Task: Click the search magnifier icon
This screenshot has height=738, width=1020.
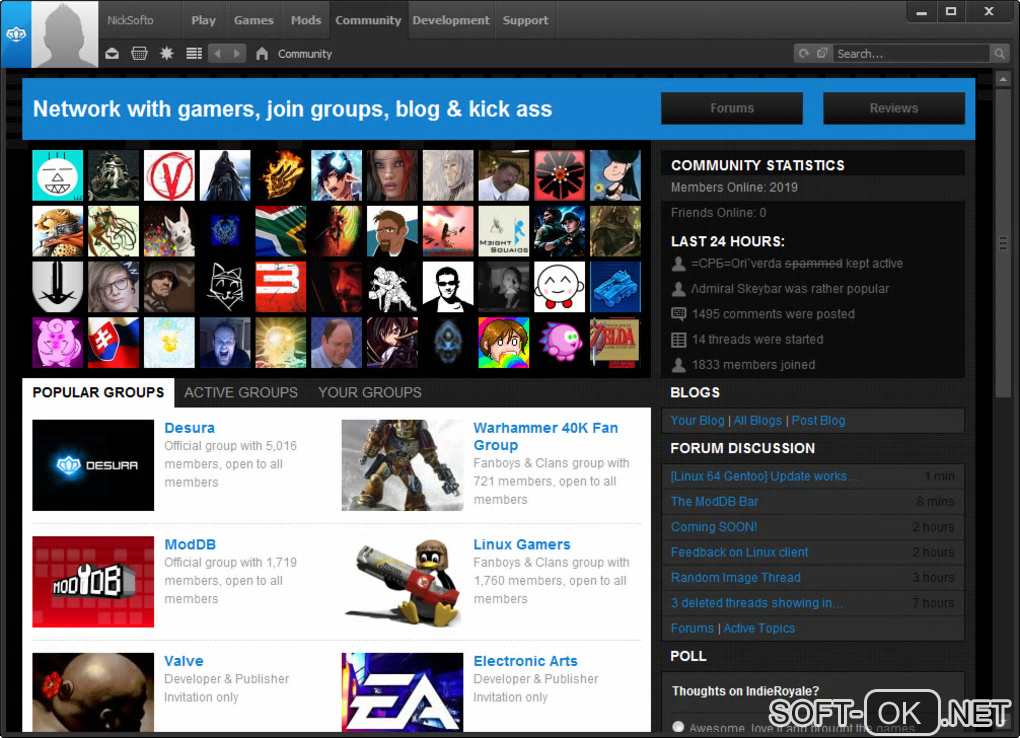Action: pyautogui.click(x=999, y=53)
